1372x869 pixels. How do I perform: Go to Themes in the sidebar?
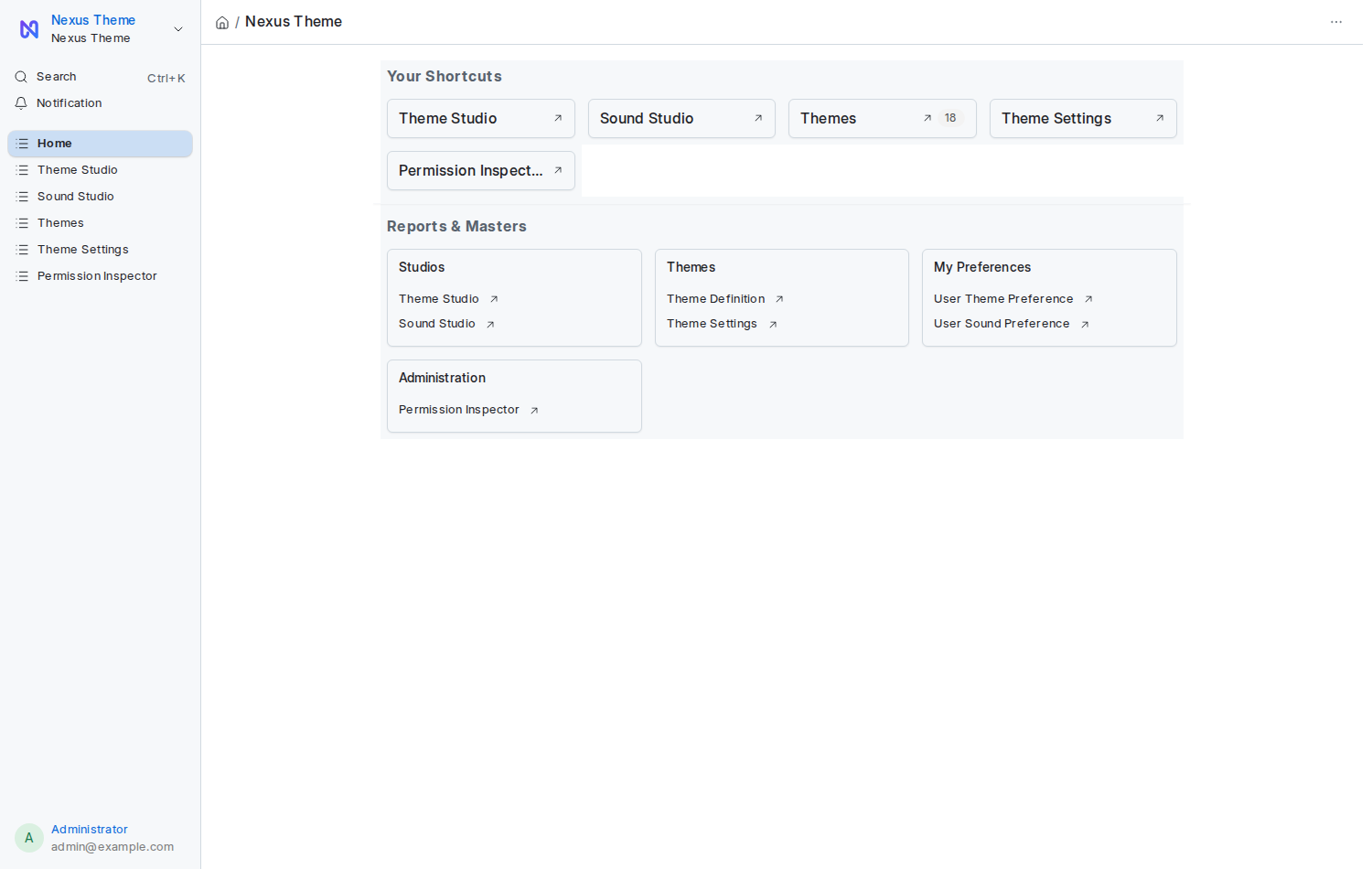[x=100, y=223]
